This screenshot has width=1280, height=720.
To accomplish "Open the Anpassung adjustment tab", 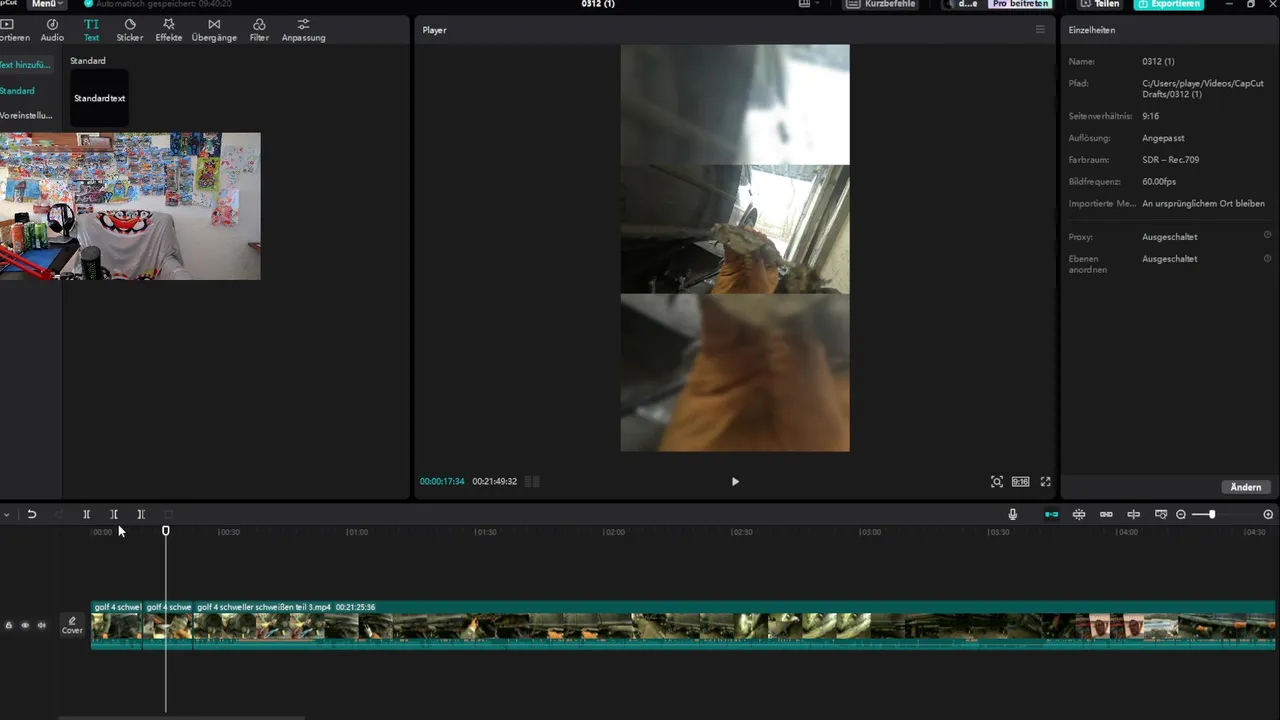I will point(303,30).
